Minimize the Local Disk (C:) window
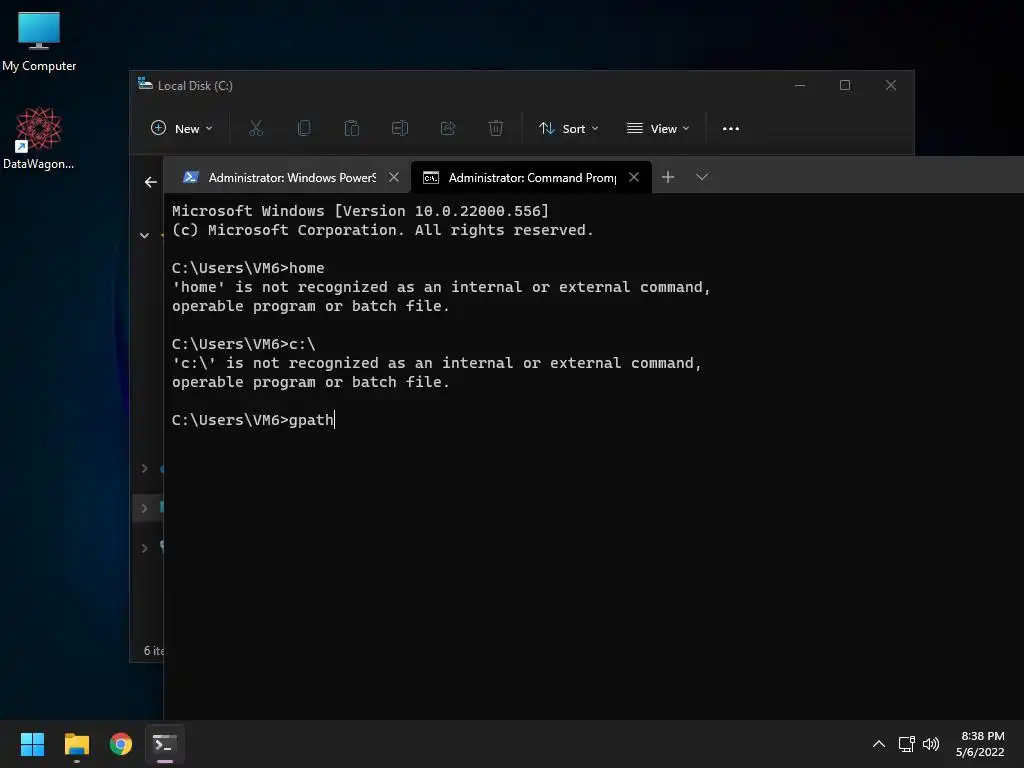The image size is (1024, 768). coord(800,86)
